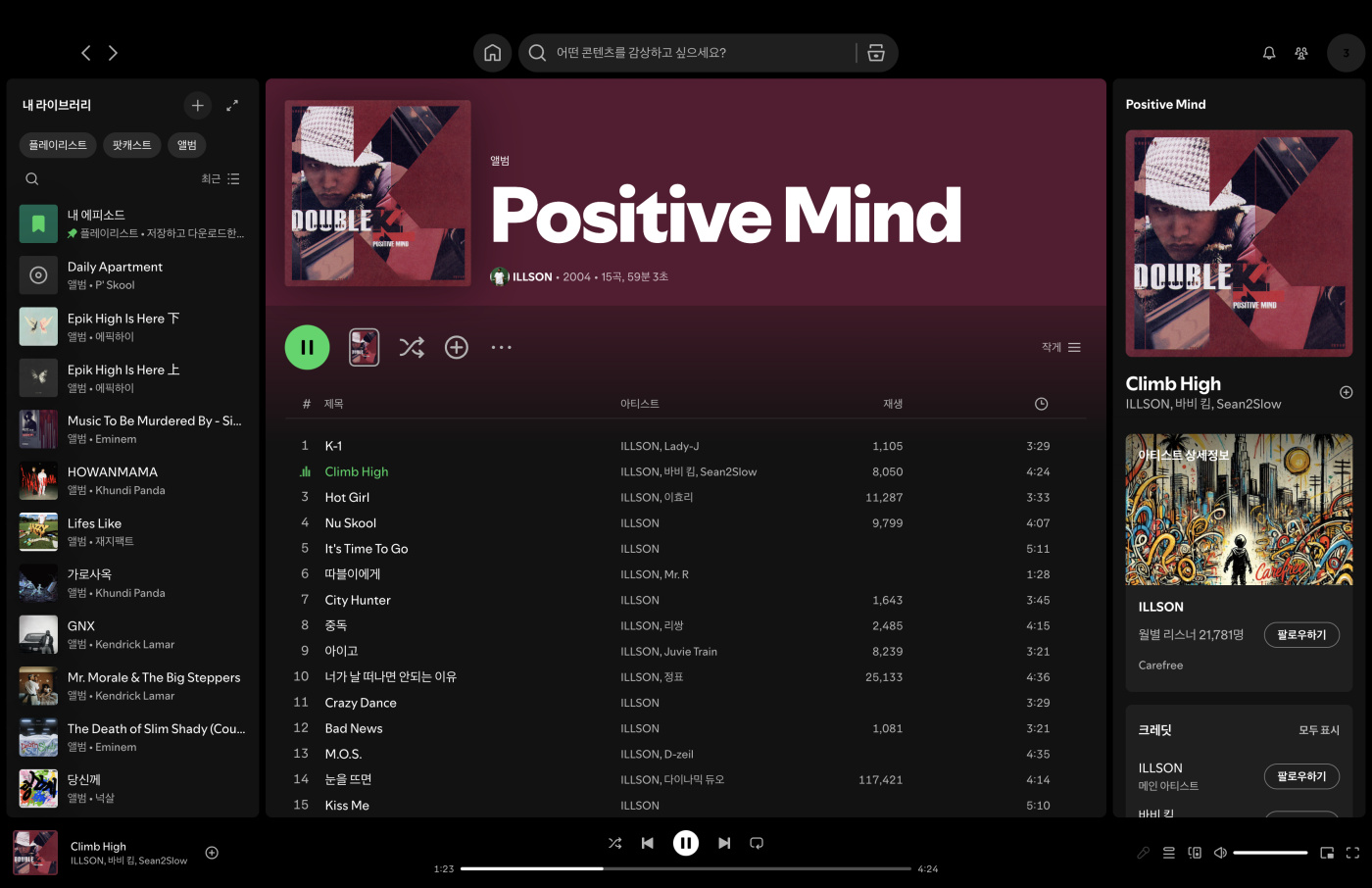The image size is (1372, 888).
Task: Click the song progress bar
Action: (x=686, y=868)
